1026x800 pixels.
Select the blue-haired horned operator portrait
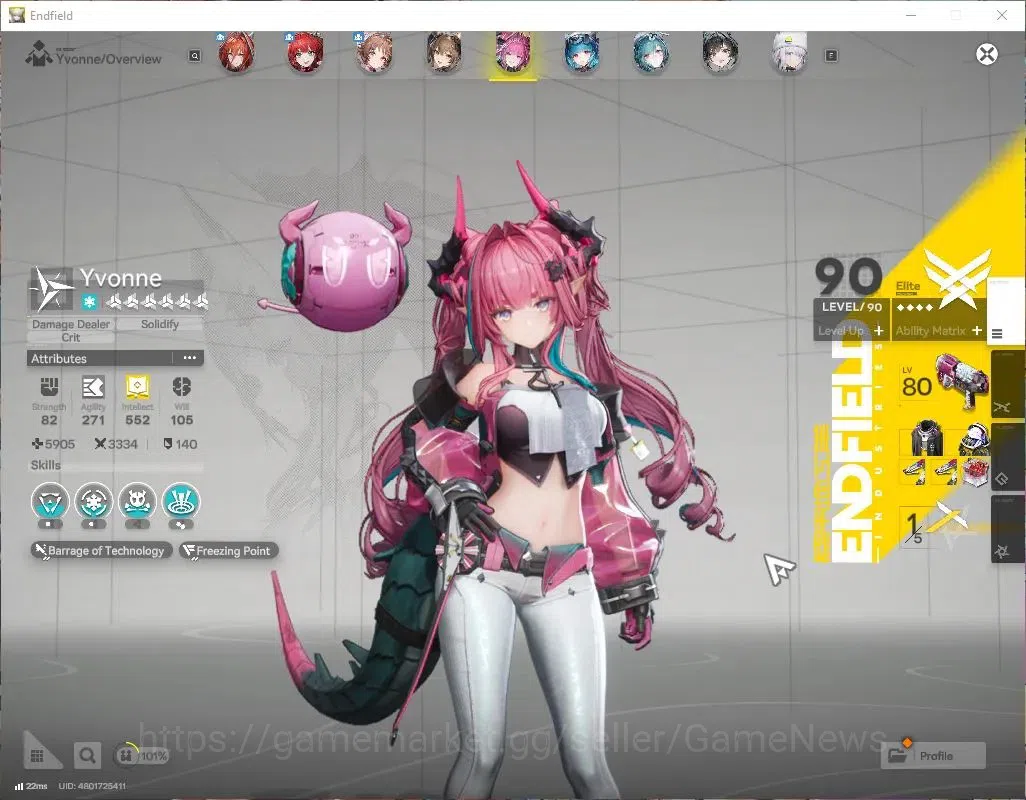click(x=582, y=53)
